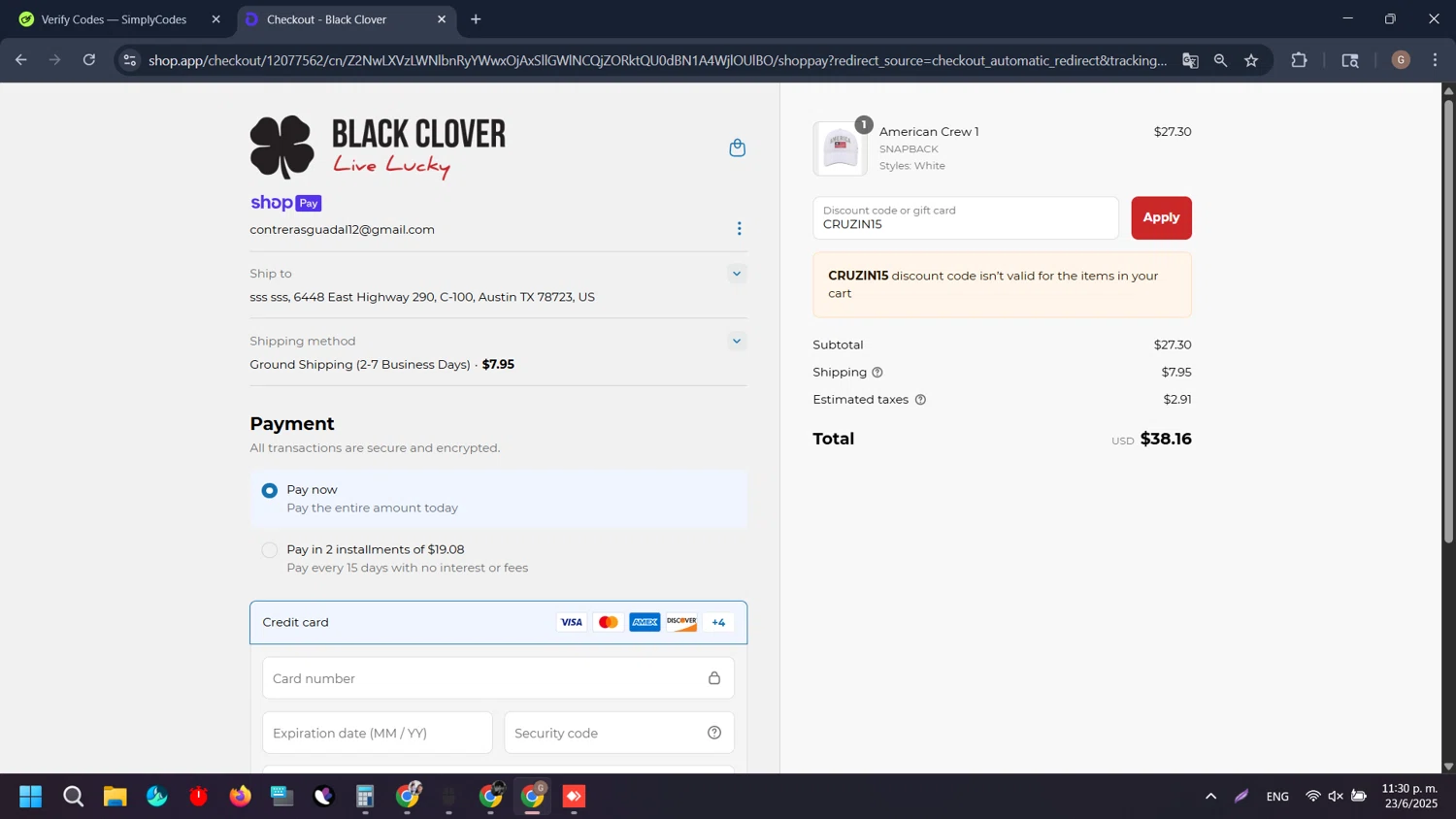Reload the page with refresh icon
Screen dimensions: 1456x819
[89, 60]
